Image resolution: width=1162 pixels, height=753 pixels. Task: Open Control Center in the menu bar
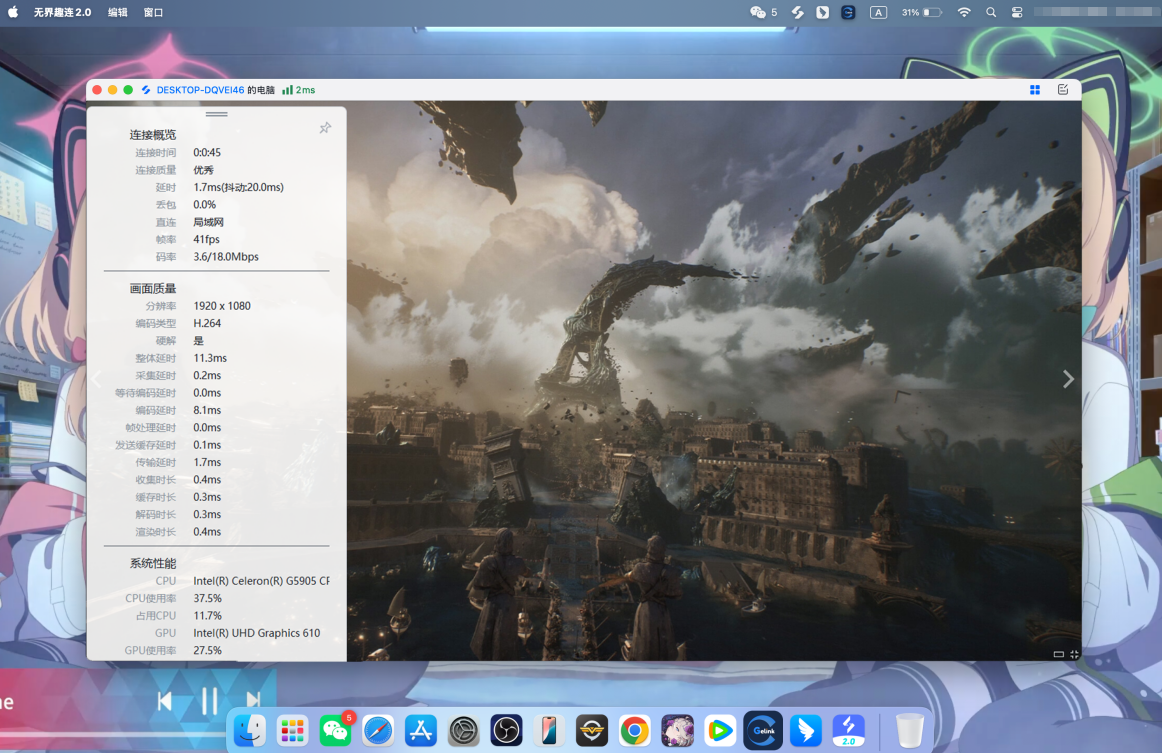pyautogui.click(x=1017, y=12)
